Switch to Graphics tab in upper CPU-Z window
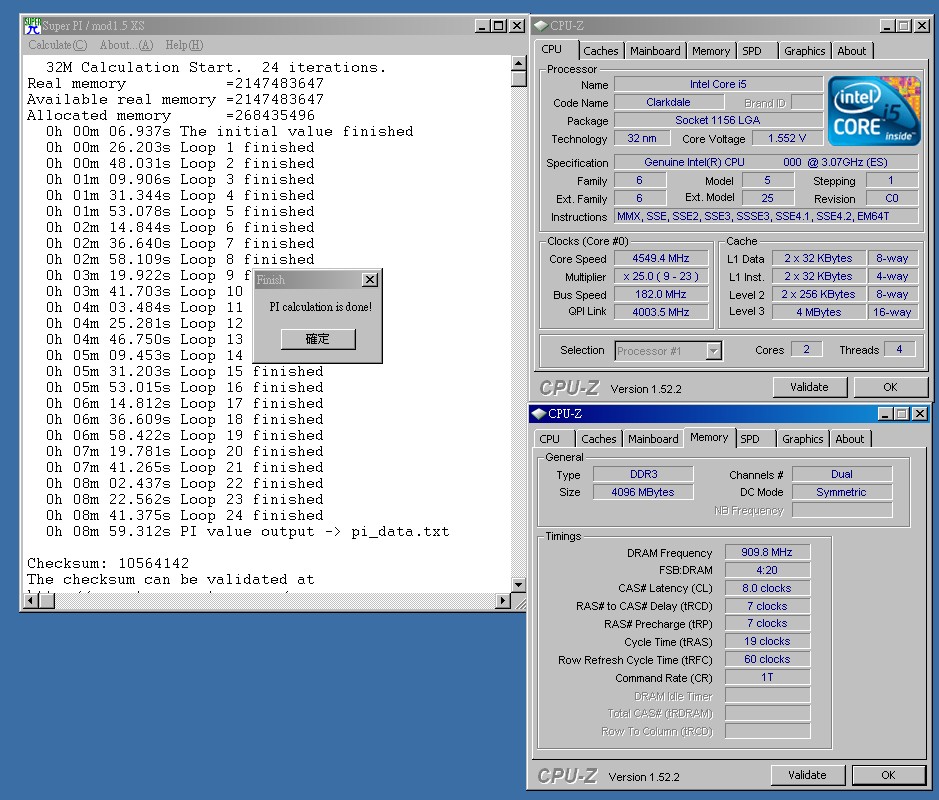The height and width of the screenshot is (800, 939). [x=805, y=51]
